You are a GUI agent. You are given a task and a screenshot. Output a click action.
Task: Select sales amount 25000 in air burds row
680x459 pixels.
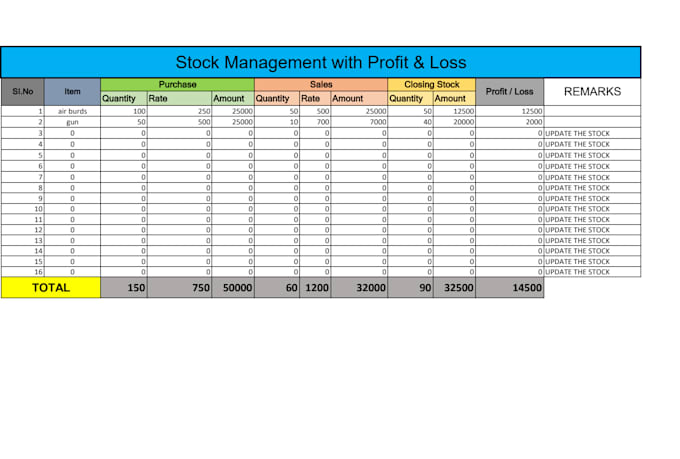pos(359,111)
